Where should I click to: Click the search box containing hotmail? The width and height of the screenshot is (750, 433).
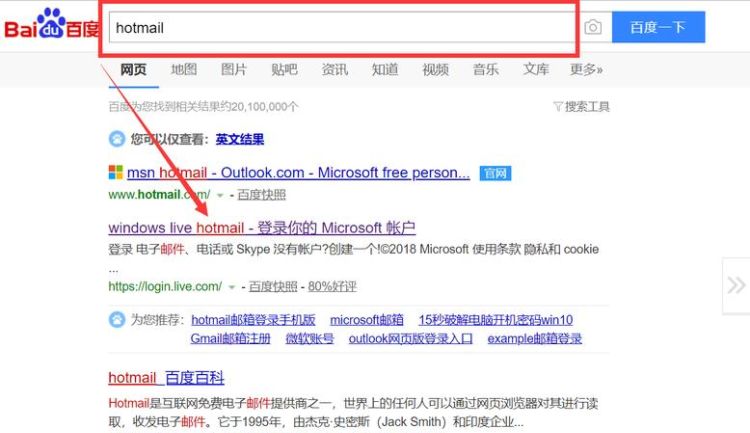[x=342, y=28]
